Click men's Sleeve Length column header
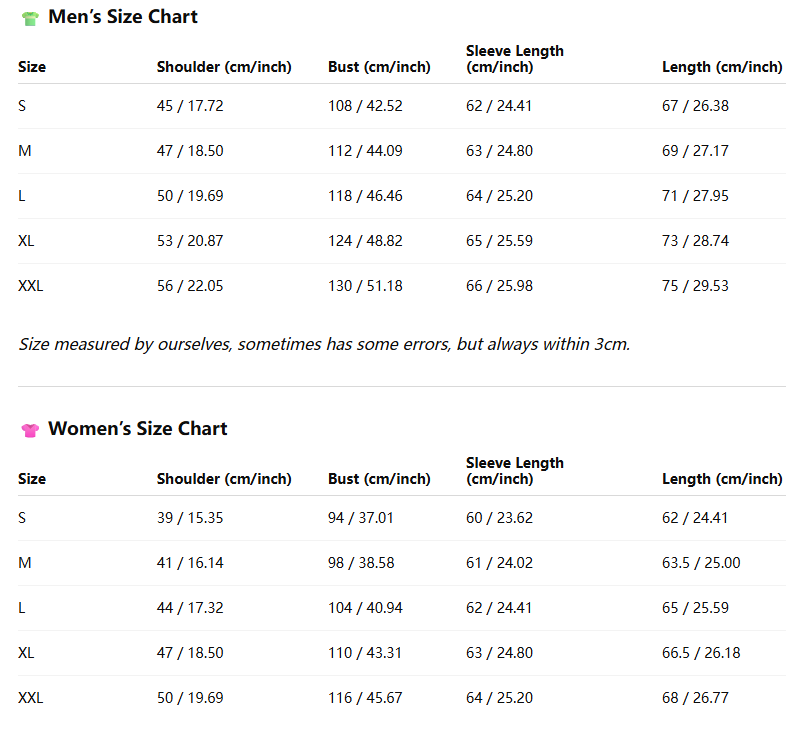The image size is (807, 733). 515,59
